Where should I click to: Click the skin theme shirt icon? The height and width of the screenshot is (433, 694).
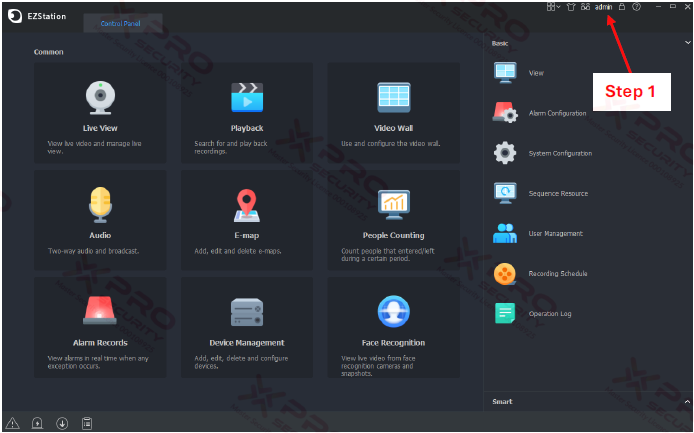570,7
